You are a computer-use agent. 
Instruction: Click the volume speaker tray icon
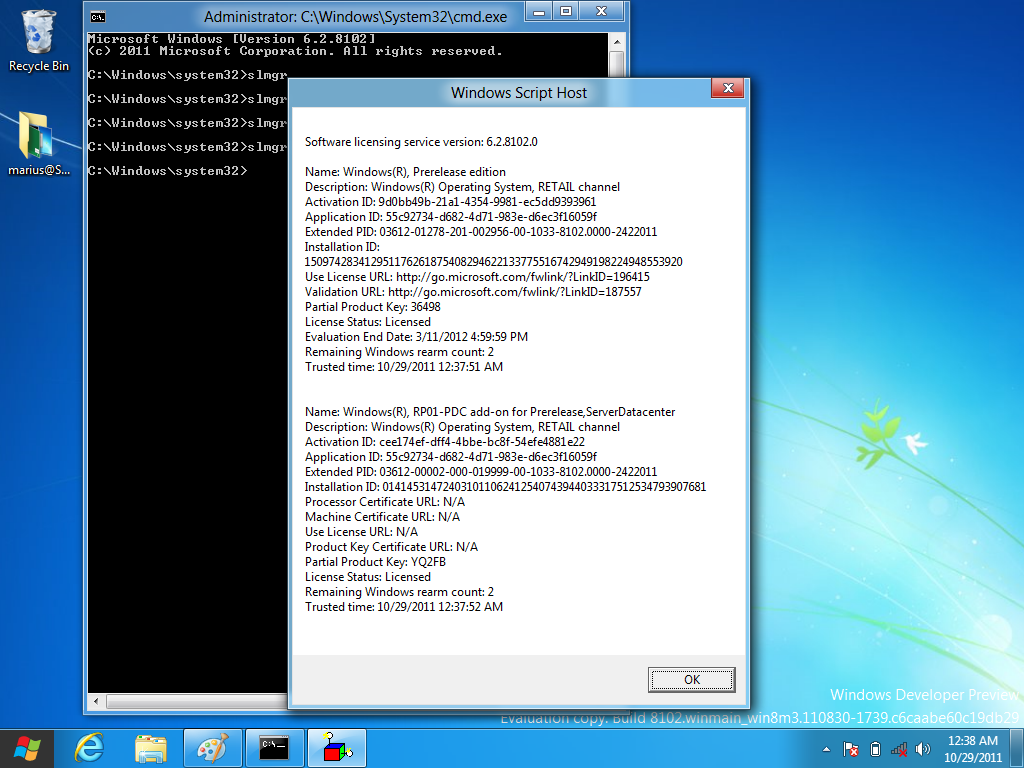(923, 749)
